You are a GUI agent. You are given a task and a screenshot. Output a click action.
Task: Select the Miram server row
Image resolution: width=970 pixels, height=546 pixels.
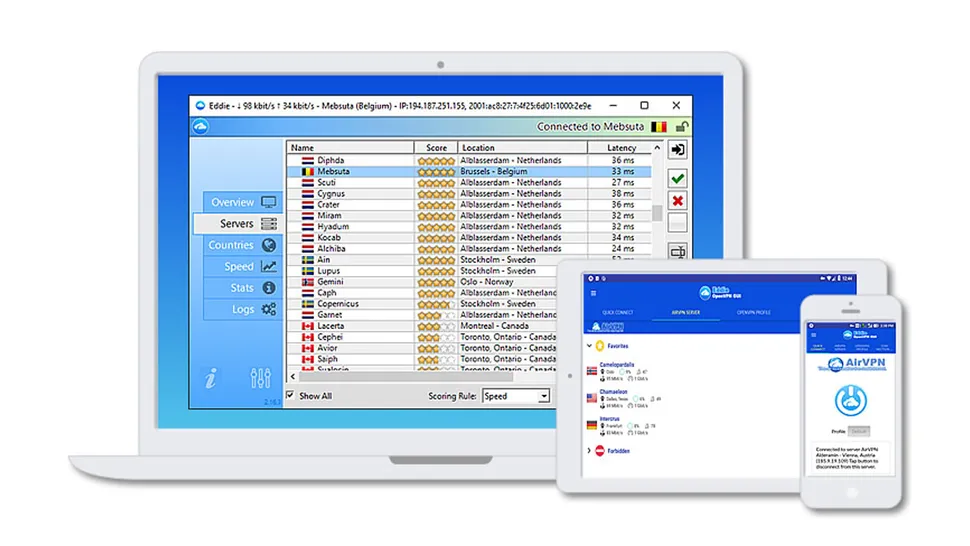(469, 216)
